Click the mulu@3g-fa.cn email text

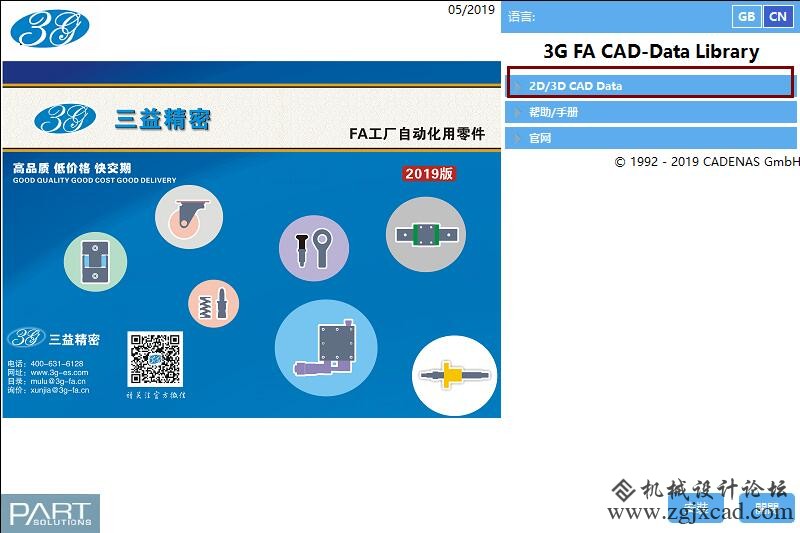(58, 381)
